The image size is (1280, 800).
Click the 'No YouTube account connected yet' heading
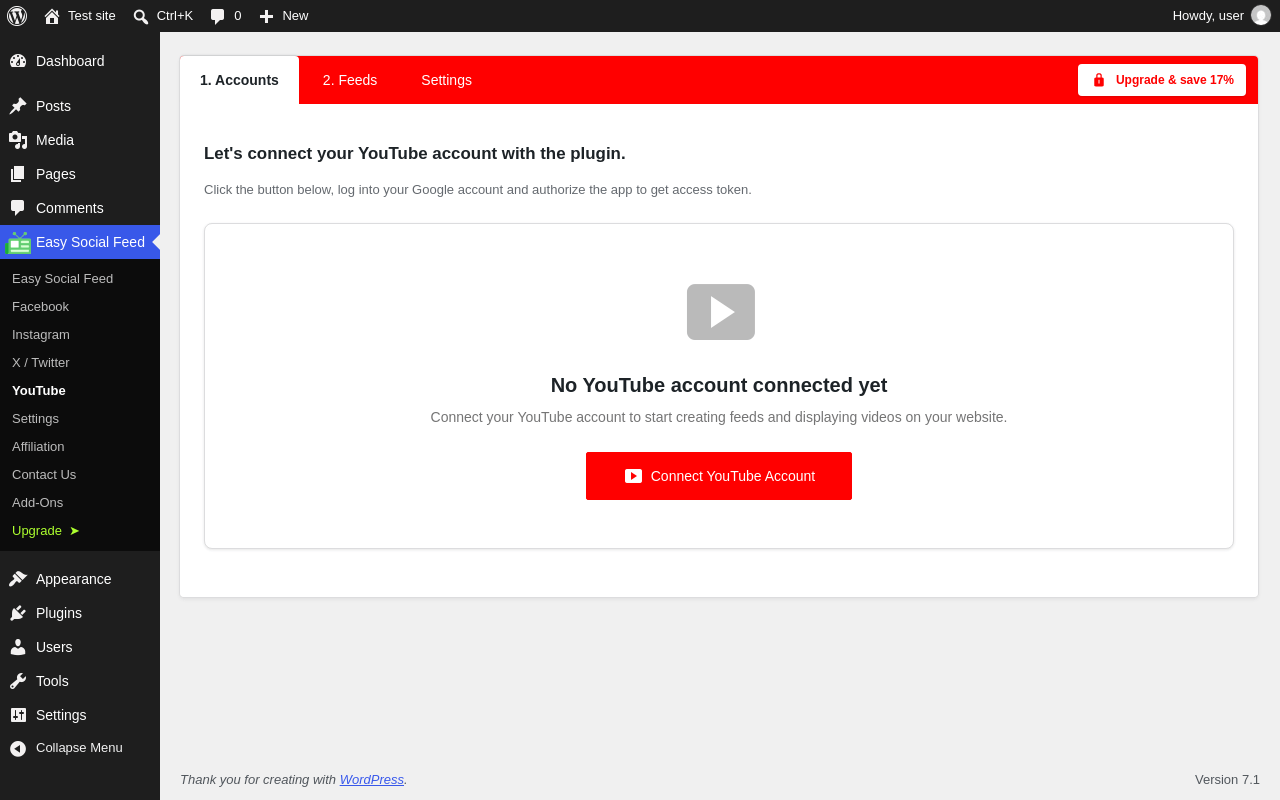719,385
